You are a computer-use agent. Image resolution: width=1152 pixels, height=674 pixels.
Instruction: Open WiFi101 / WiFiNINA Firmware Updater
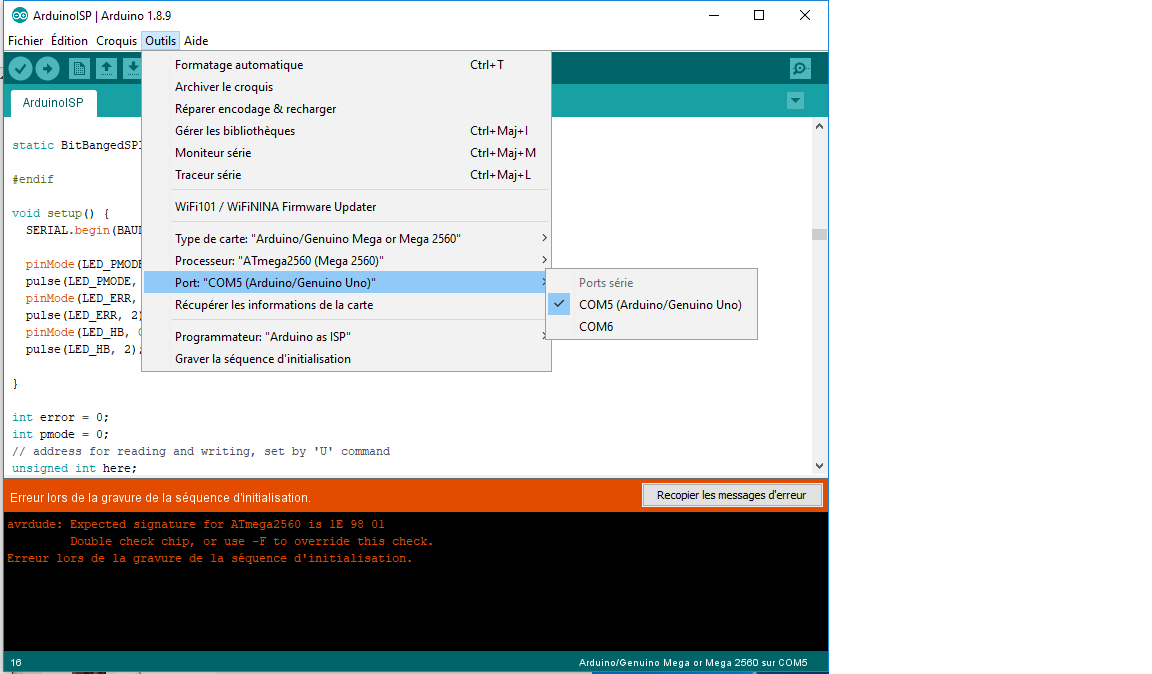coord(346,207)
